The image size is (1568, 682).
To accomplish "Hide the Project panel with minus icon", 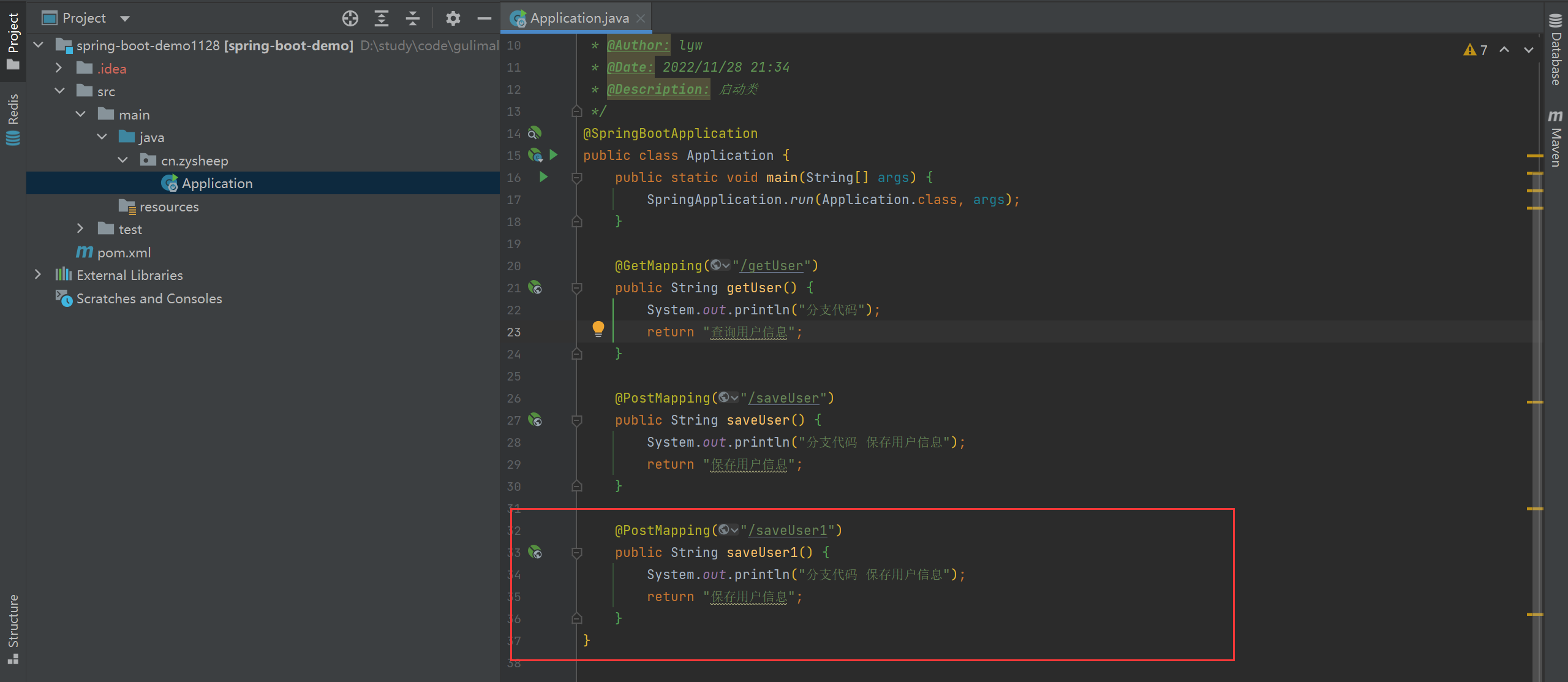I will tap(484, 18).
